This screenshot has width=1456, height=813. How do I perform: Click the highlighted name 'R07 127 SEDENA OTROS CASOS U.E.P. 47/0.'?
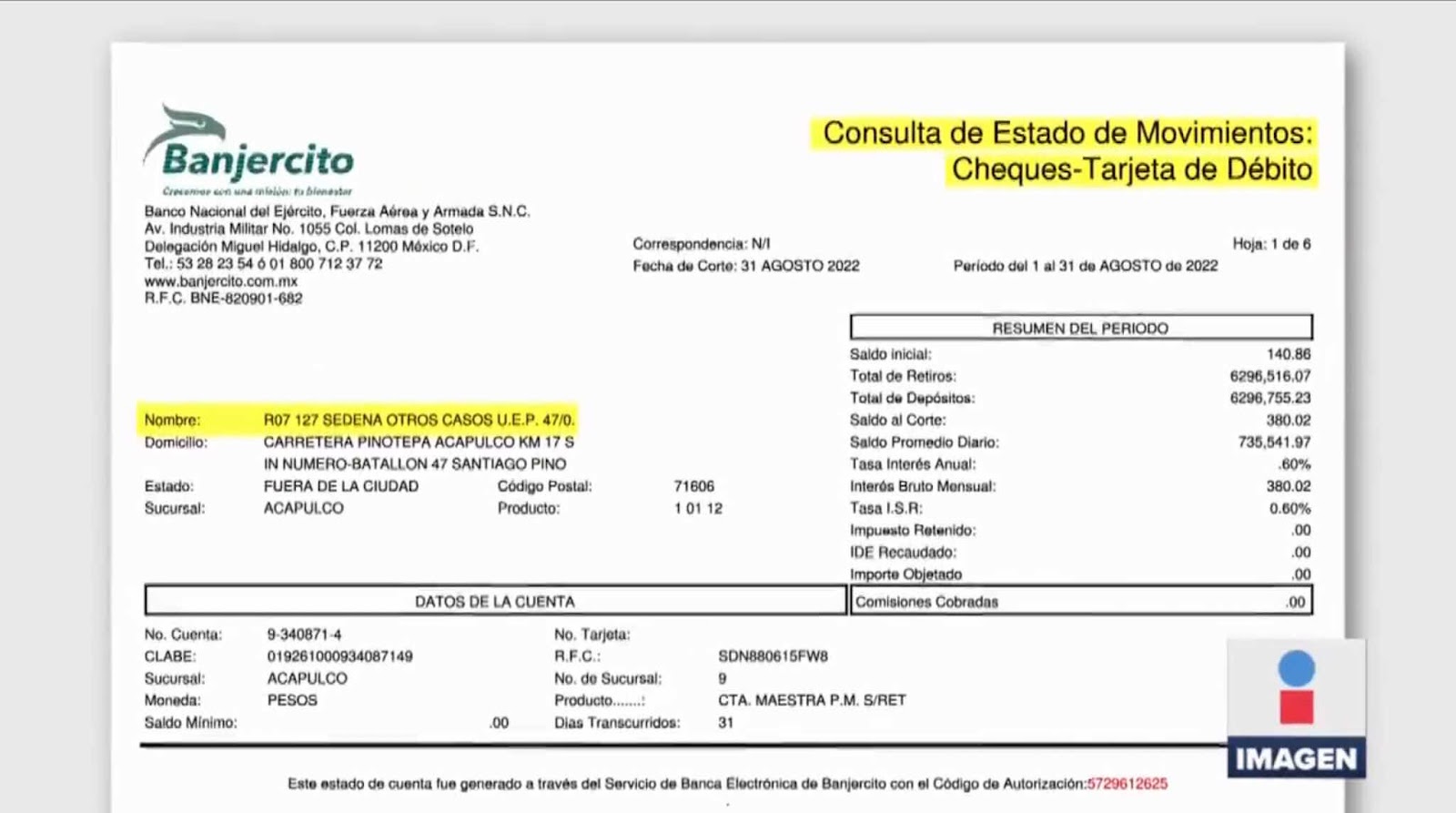[x=420, y=420]
